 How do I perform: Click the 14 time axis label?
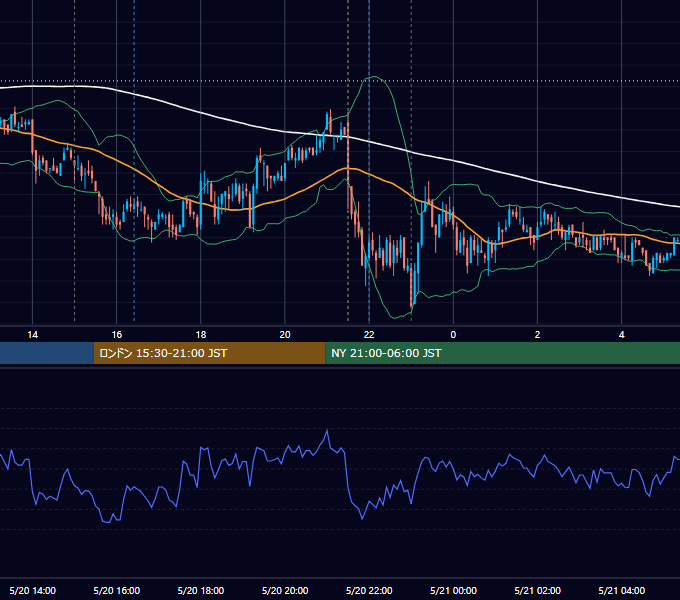tap(33, 335)
